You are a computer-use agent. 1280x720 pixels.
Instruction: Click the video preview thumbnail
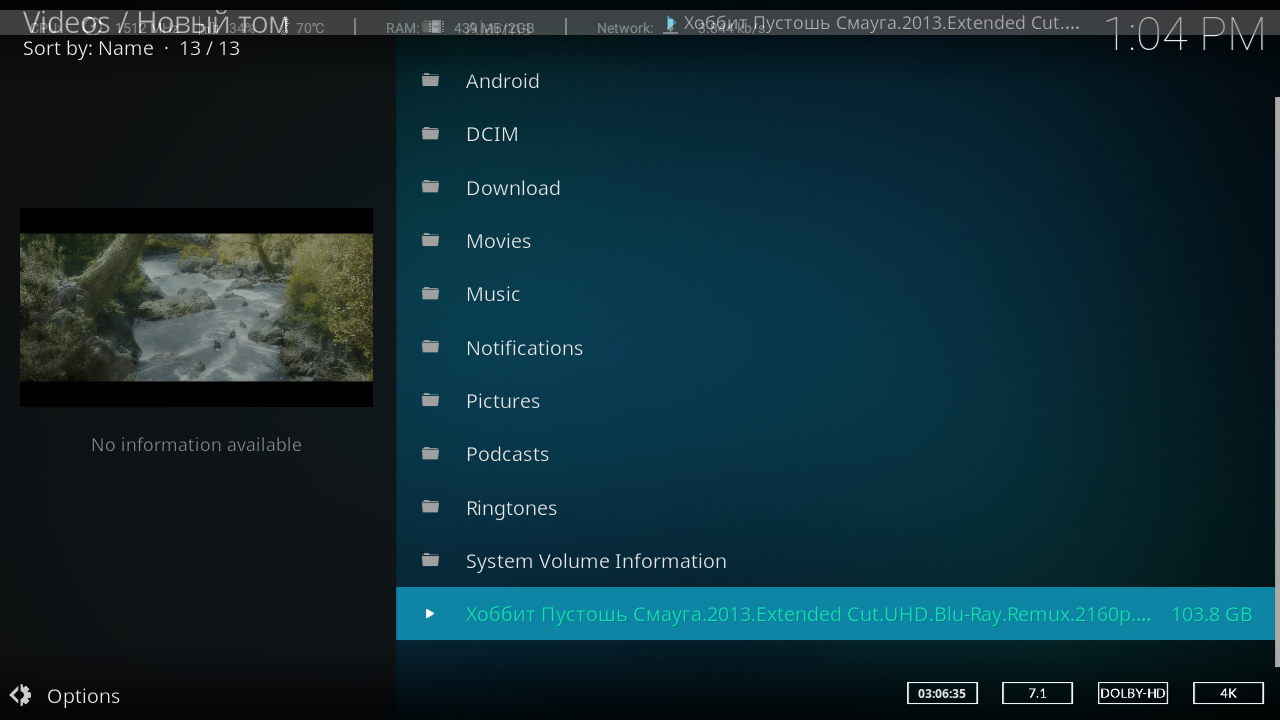(196, 307)
